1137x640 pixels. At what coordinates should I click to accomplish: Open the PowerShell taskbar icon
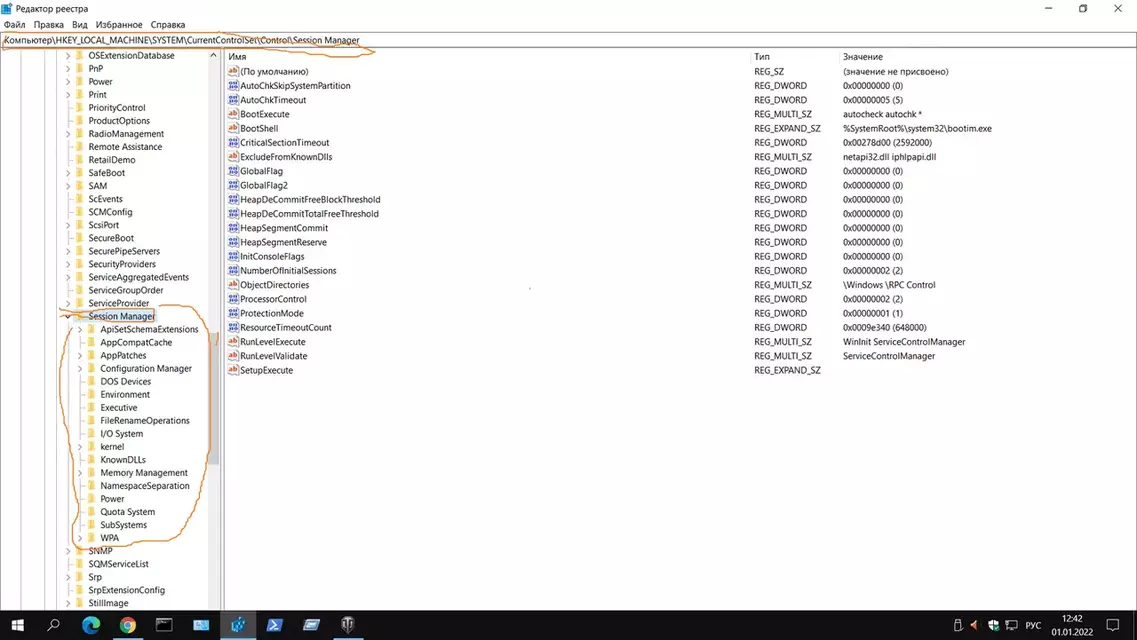[x=274, y=625]
